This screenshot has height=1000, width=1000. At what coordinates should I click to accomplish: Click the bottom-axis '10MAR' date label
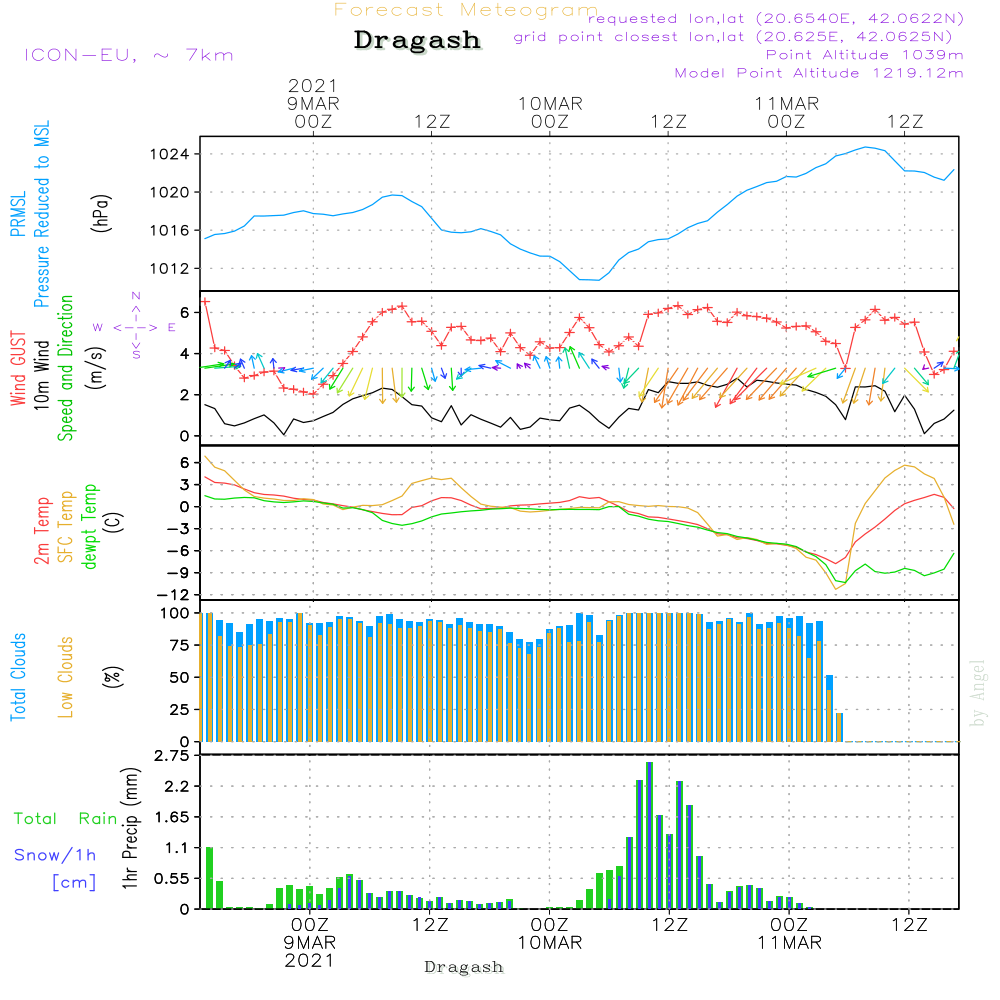(x=549, y=943)
